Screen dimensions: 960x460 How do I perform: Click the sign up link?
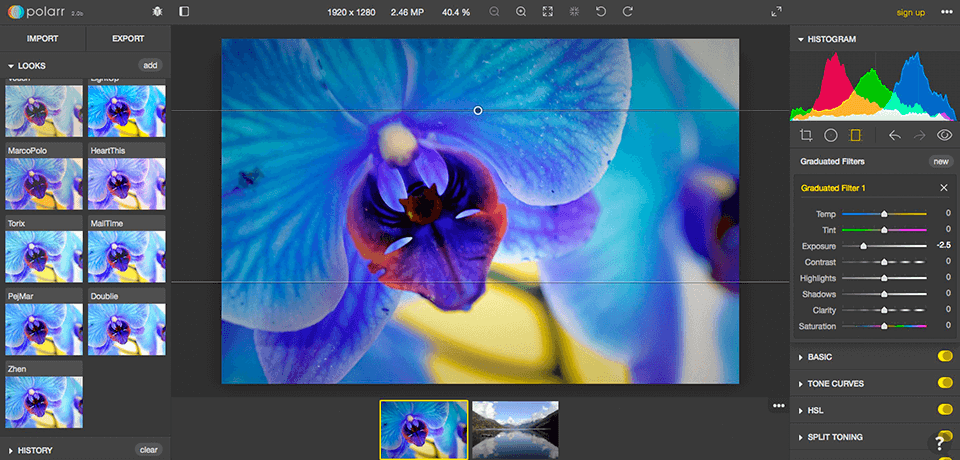pyautogui.click(x=910, y=12)
